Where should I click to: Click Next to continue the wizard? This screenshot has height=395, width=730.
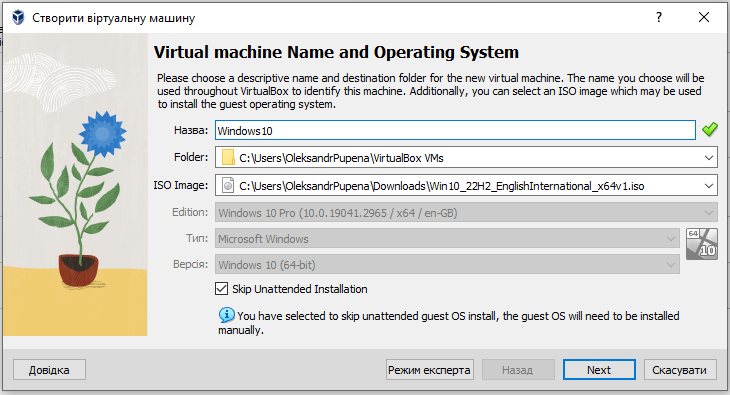[x=599, y=370]
